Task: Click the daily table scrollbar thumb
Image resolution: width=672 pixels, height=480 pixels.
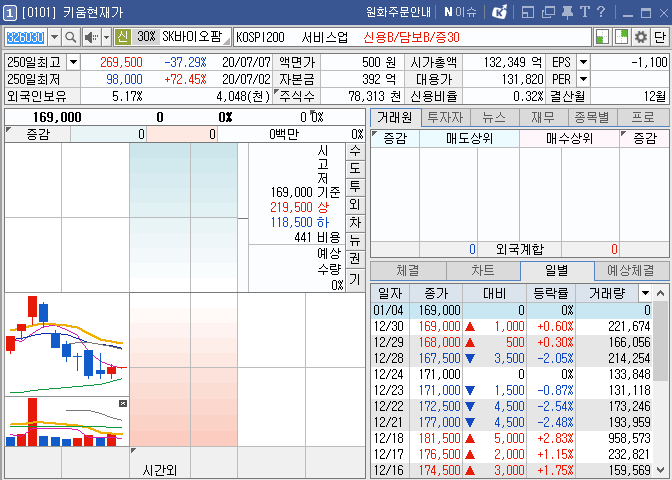Action: coord(660,341)
